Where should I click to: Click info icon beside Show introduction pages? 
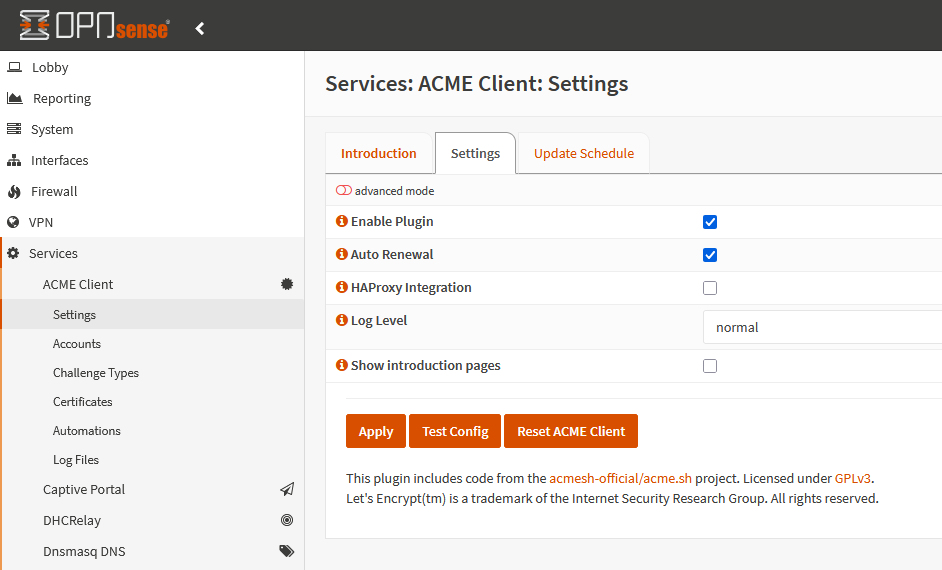342,366
